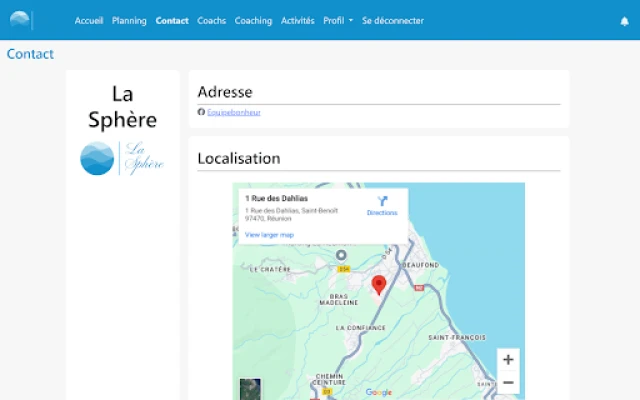
Task: Switch to satellite view thumbnail
Action: 250,388
